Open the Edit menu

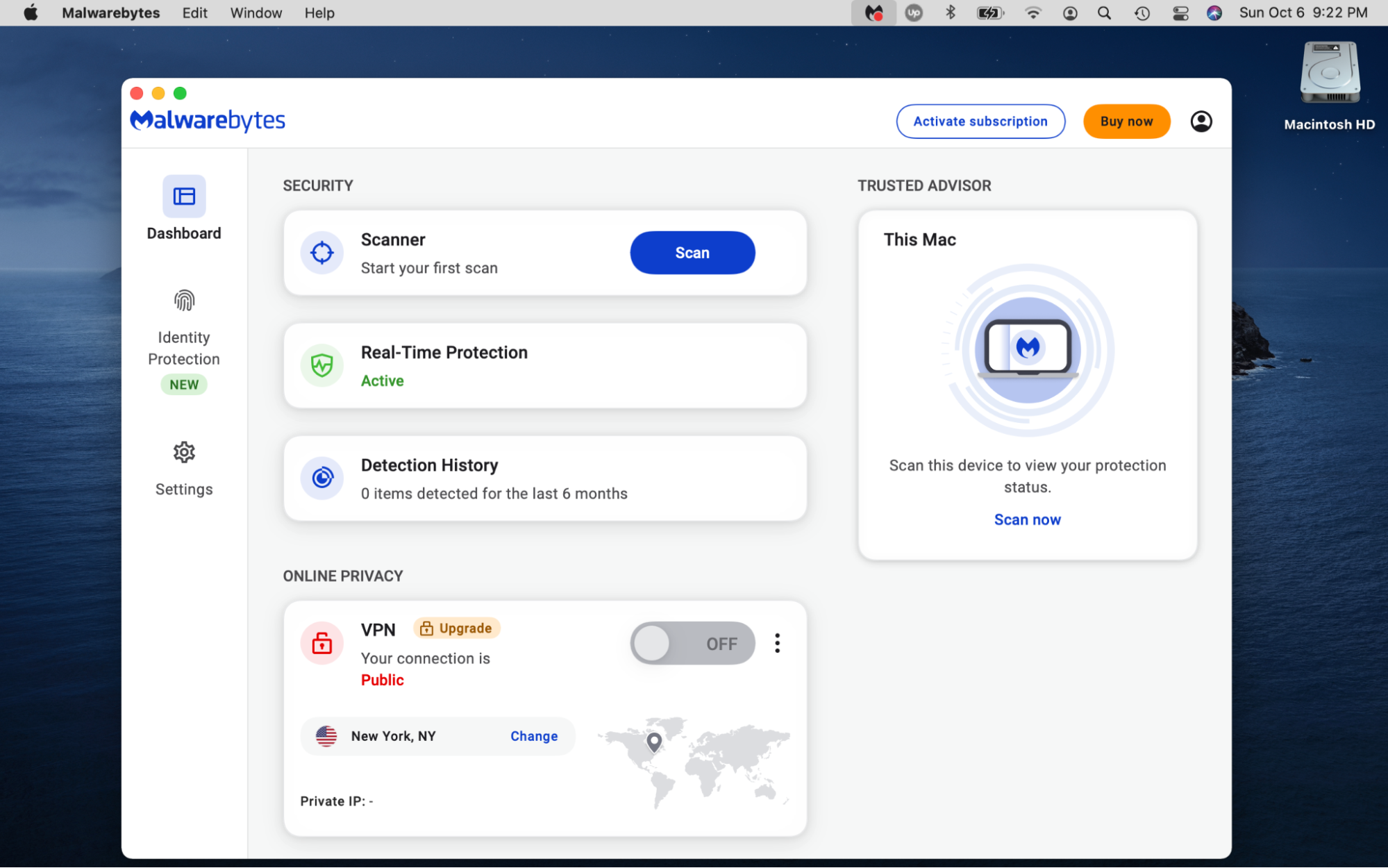(194, 12)
